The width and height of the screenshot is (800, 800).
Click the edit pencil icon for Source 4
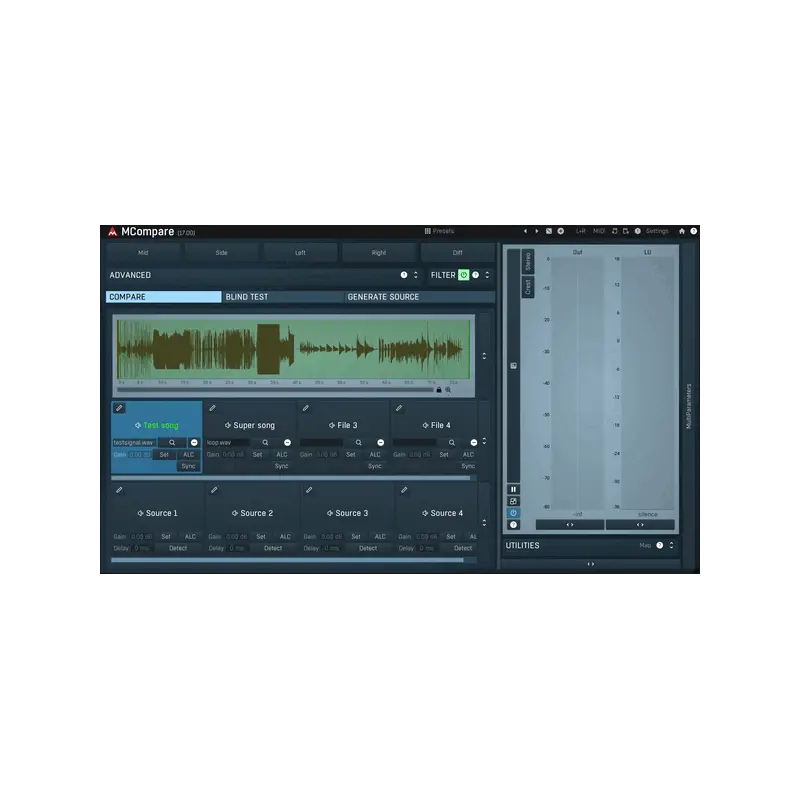pos(404,490)
